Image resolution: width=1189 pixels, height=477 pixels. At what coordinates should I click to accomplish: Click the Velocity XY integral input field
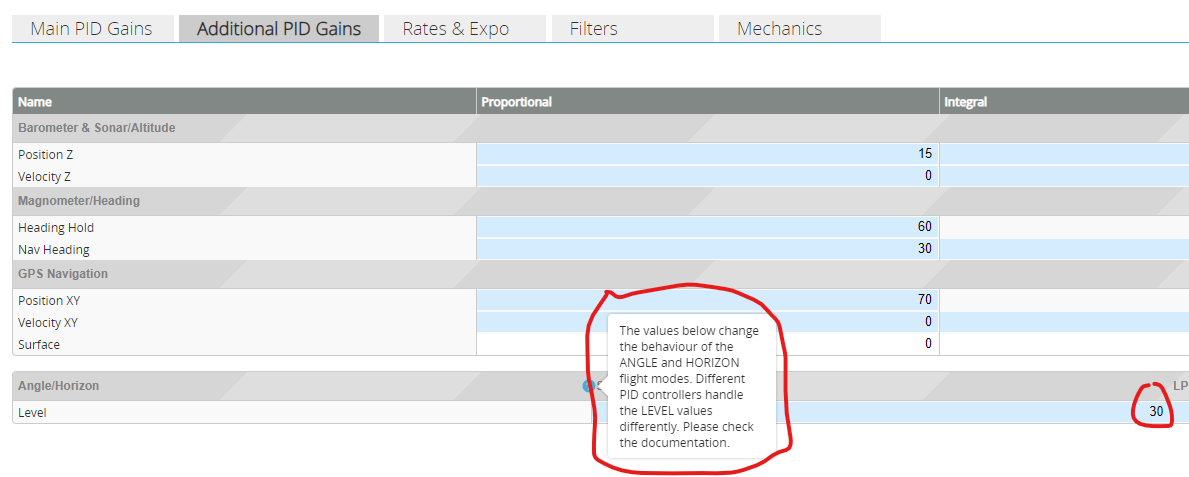point(1063,322)
